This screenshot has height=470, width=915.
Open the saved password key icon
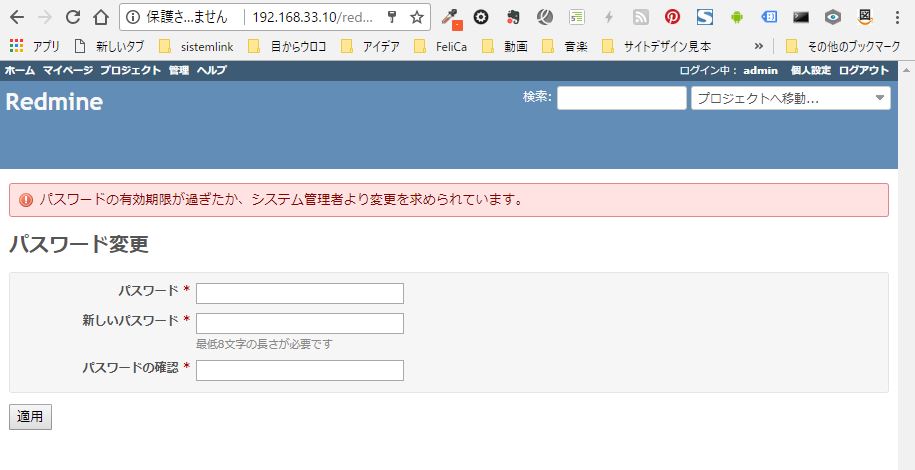point(392,17)
